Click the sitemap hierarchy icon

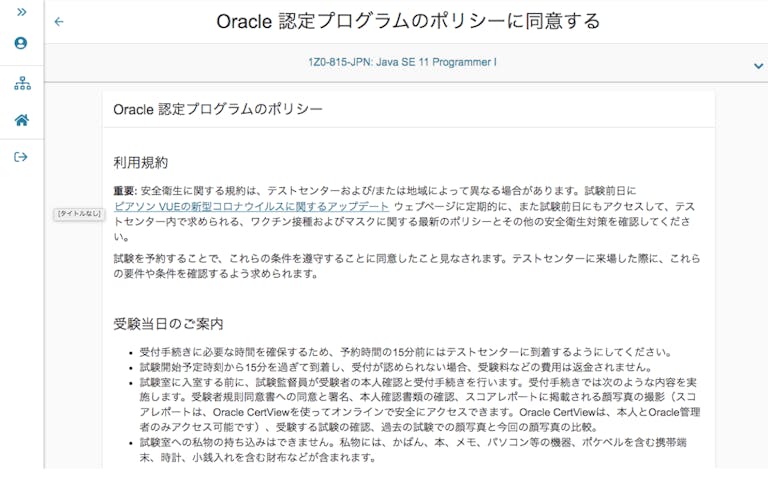tap(22, 83)
